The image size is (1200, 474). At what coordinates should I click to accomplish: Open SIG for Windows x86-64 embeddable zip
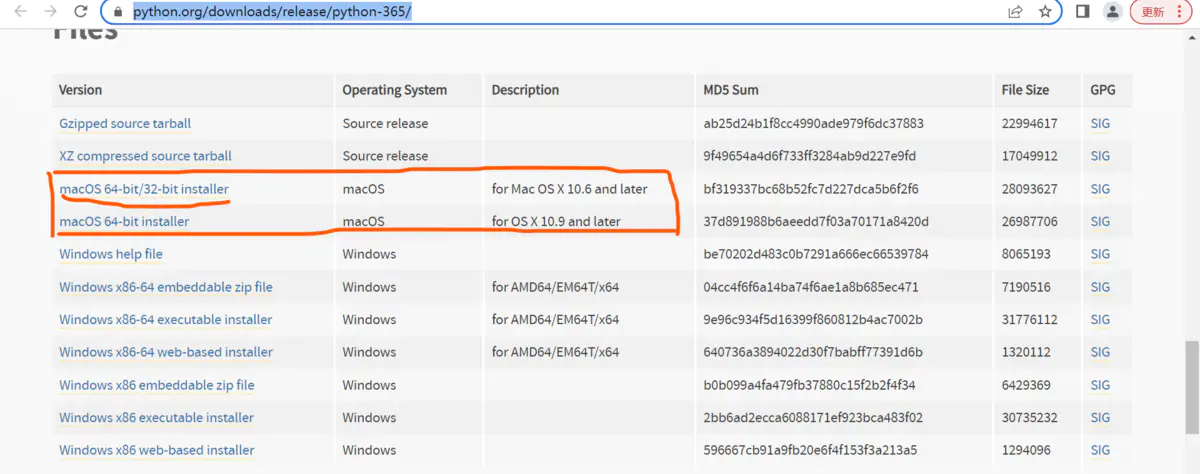click(1100, 287)
